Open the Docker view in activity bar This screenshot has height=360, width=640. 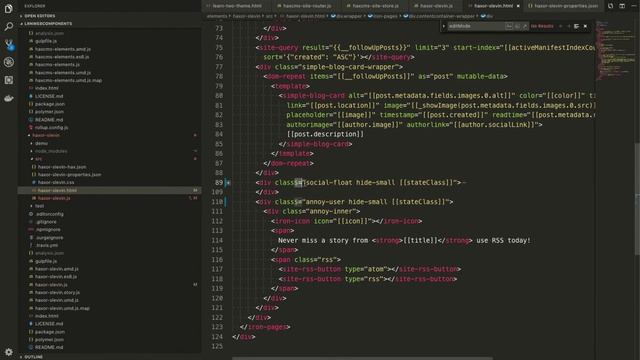(9, 98)
